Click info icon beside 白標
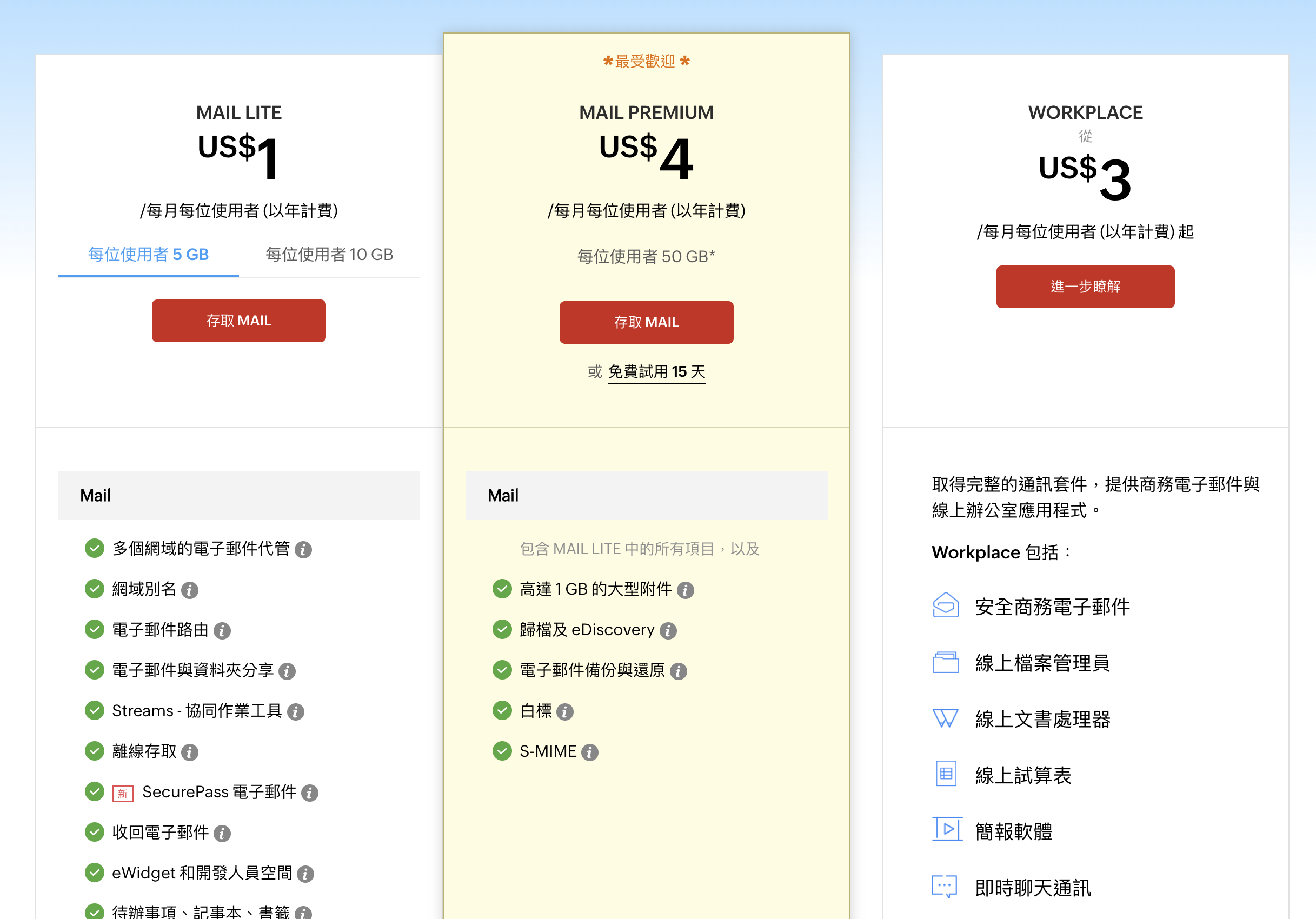Viewport: 1316px width, 919px height. pos(564,711)
